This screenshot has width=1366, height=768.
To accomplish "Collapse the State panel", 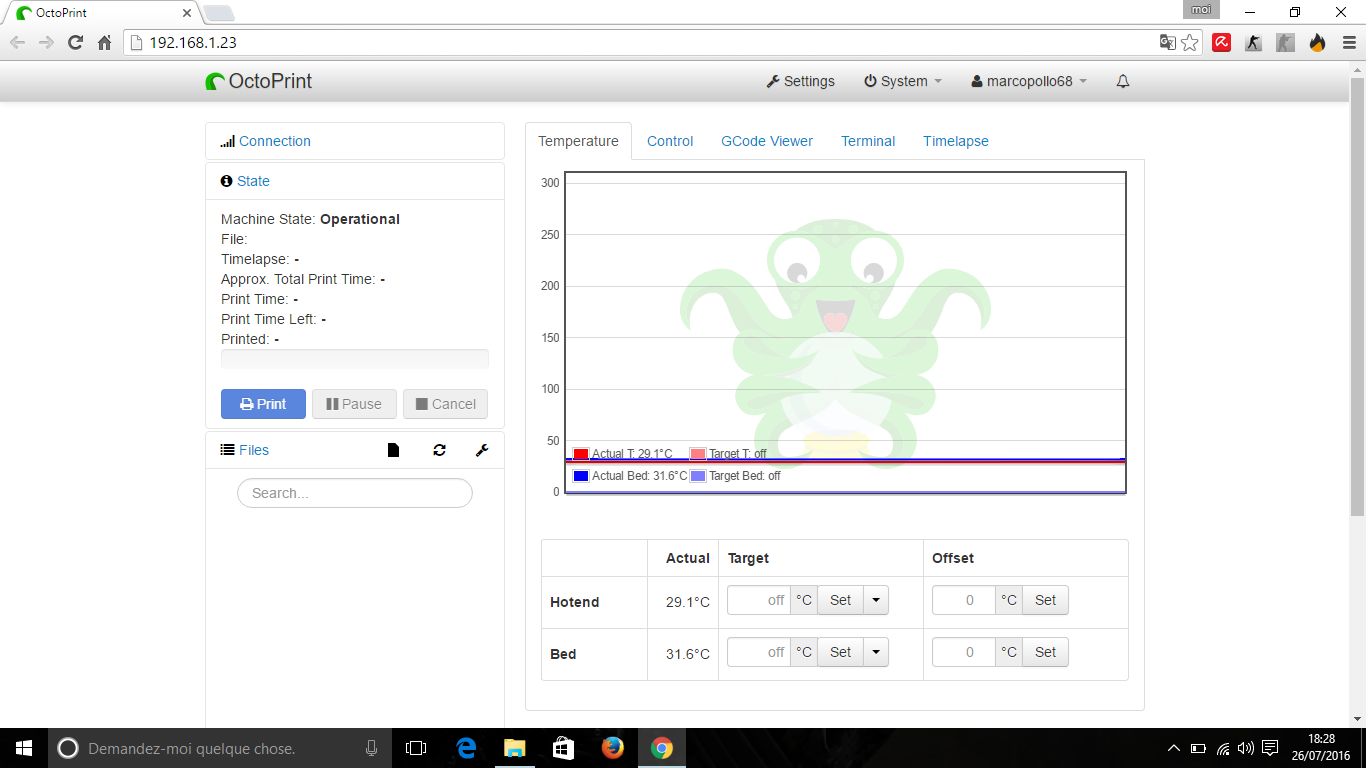I will coord(253,181).
